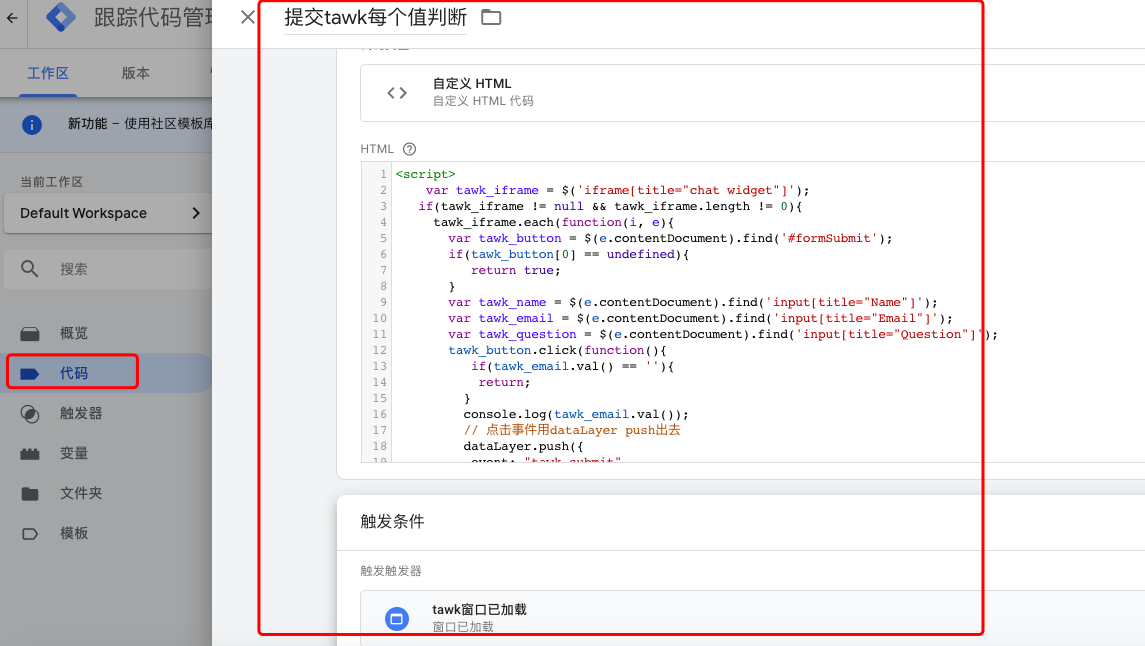Close the tag editor panel

click(x=248, y=17)
